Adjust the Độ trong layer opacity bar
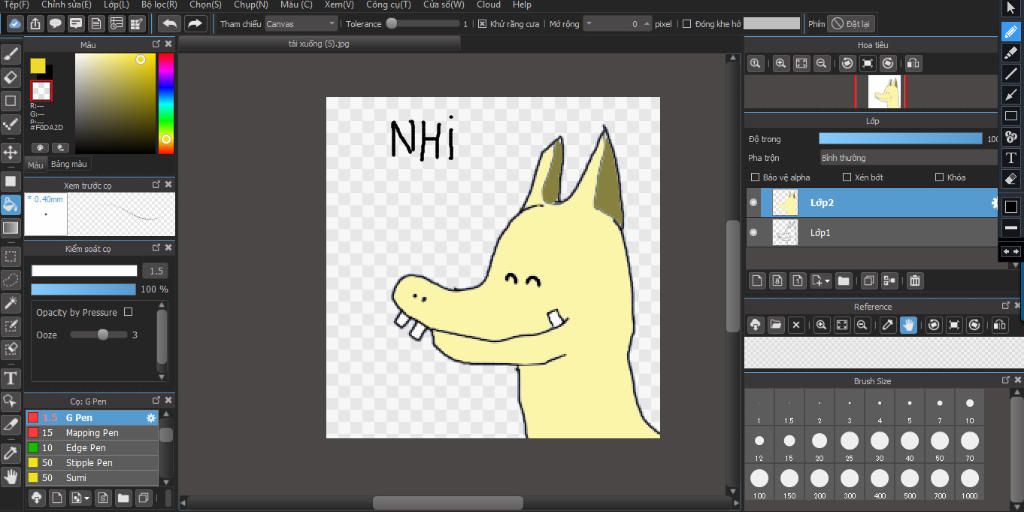The image size is (1024, 512). [x=901, y=138]
